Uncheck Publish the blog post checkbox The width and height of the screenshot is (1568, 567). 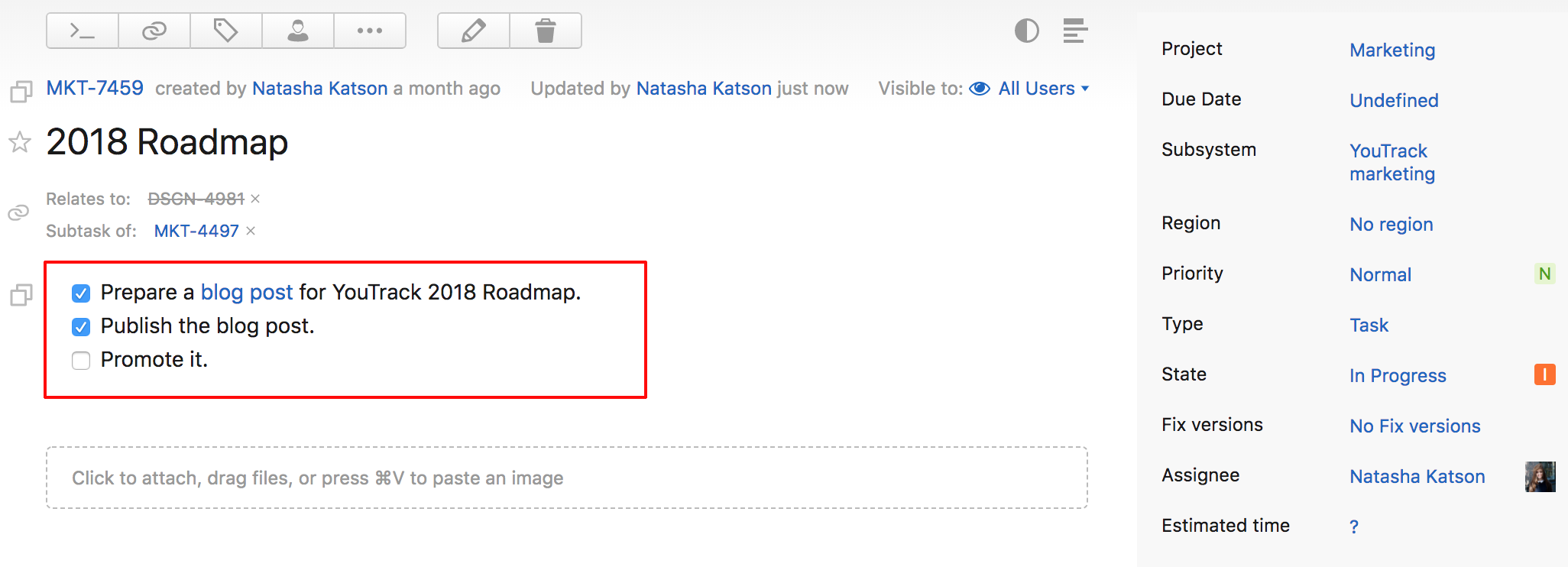pos(81,327)
